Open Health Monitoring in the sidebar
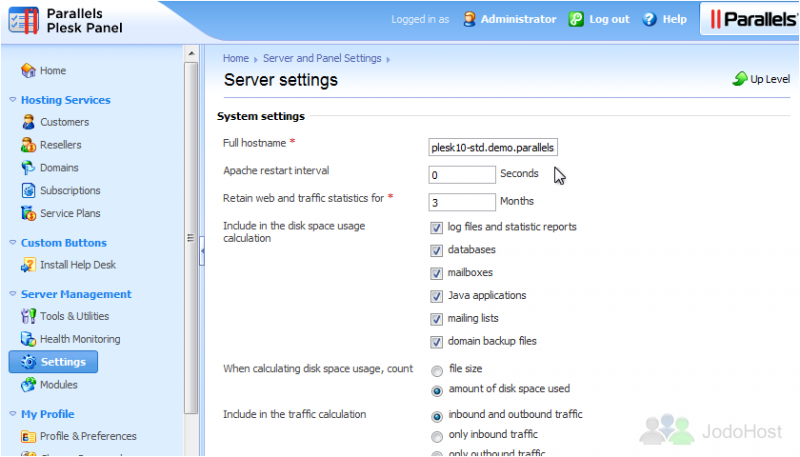 pos(80,339)
